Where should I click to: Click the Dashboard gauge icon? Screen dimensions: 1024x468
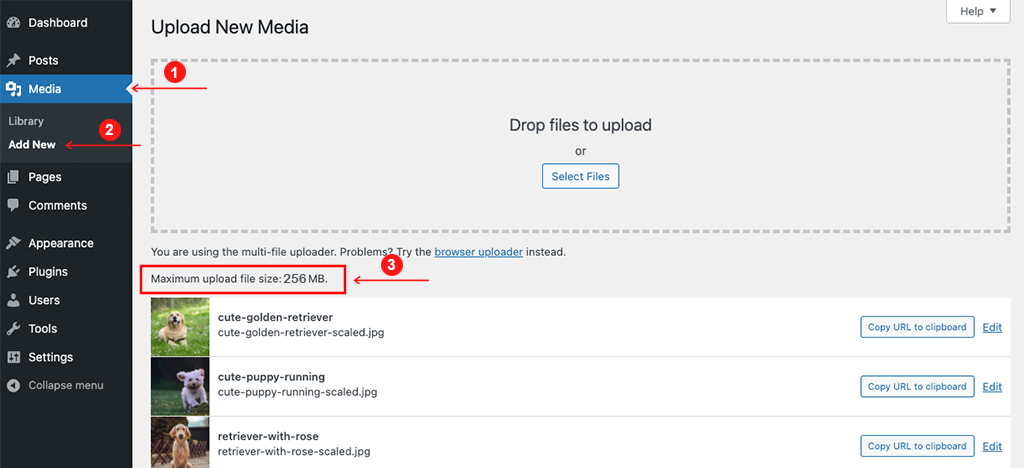[x=14, y=23]
